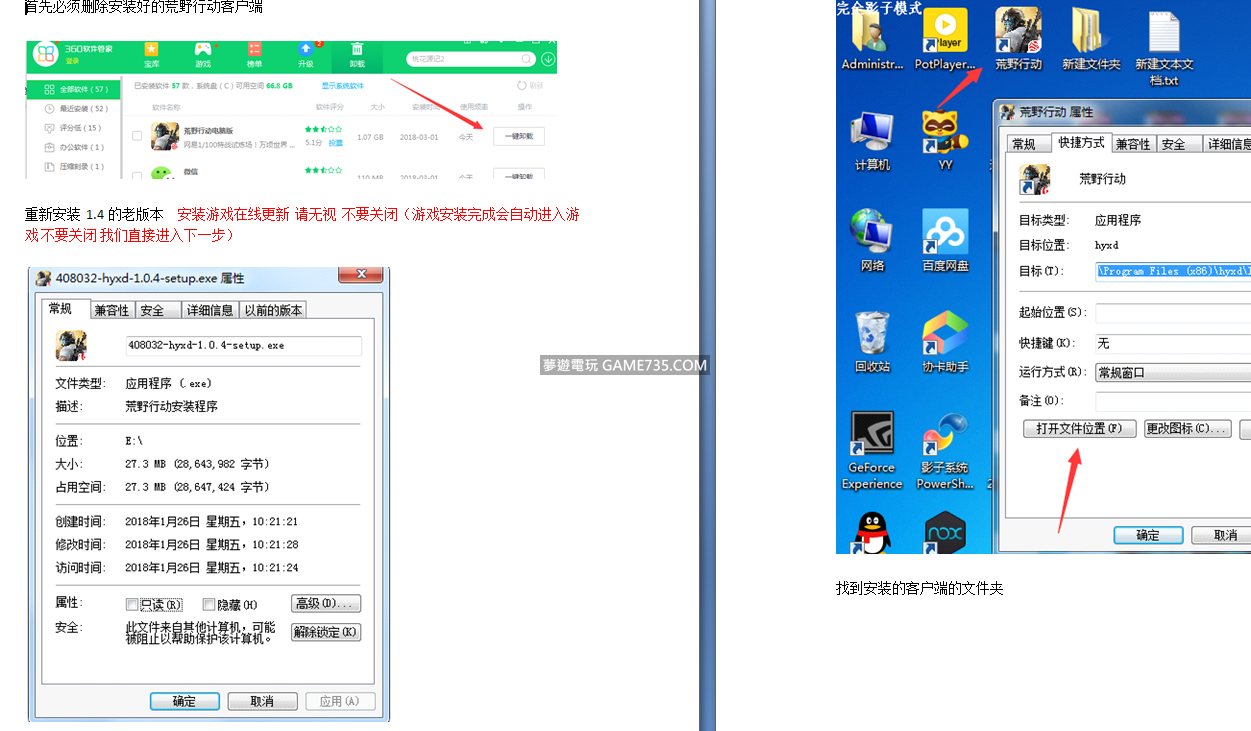Screen dimensions: 1251x731
Task: Click 确定 in 荒野行动 属性 dialog
Action: 1148,535
